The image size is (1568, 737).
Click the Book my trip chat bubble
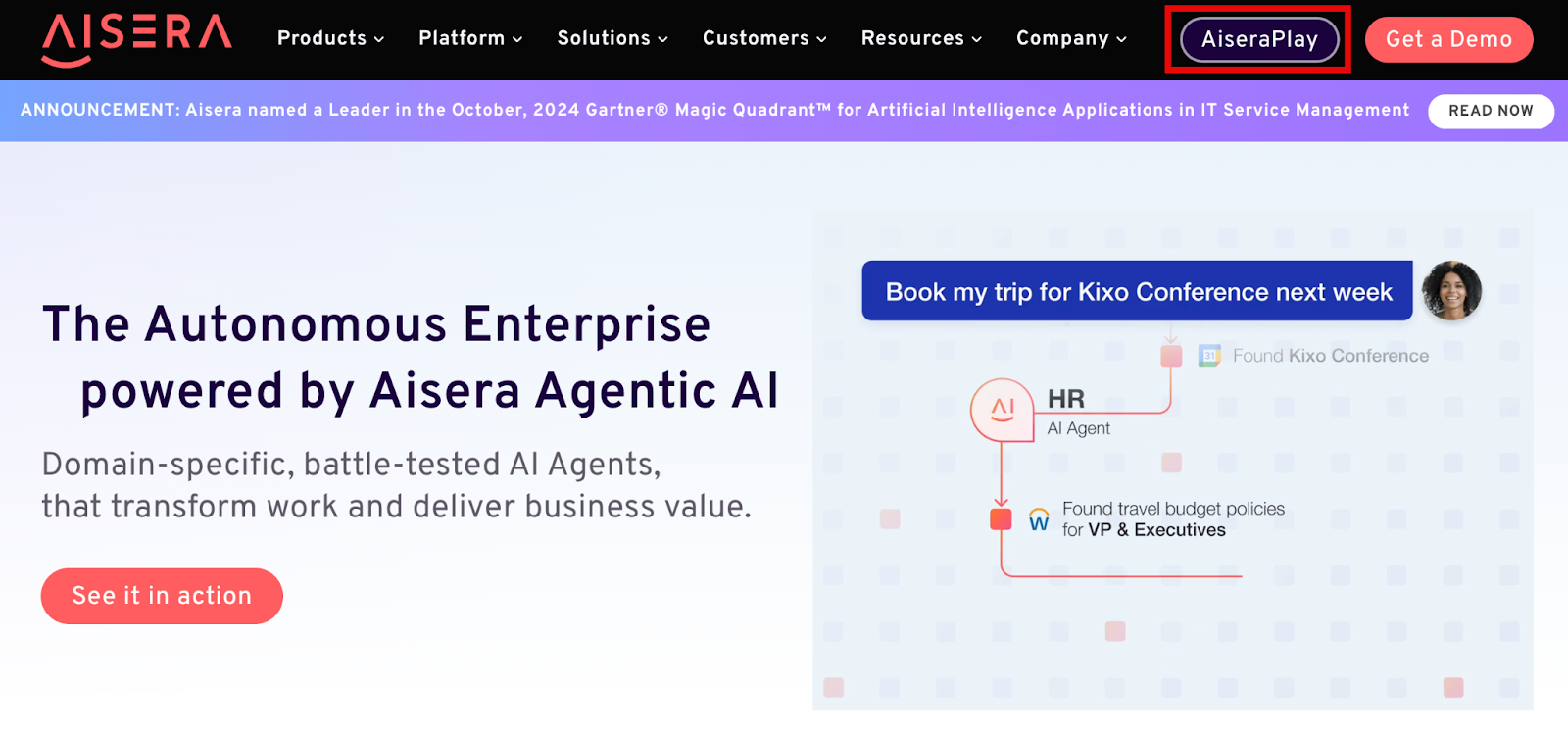(1137, 291)
